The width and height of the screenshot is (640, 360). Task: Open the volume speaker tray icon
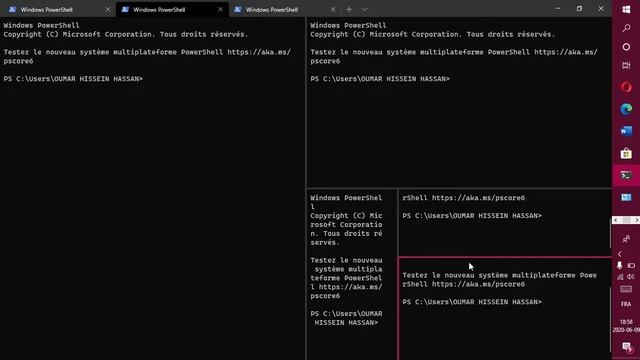[631, 277]
